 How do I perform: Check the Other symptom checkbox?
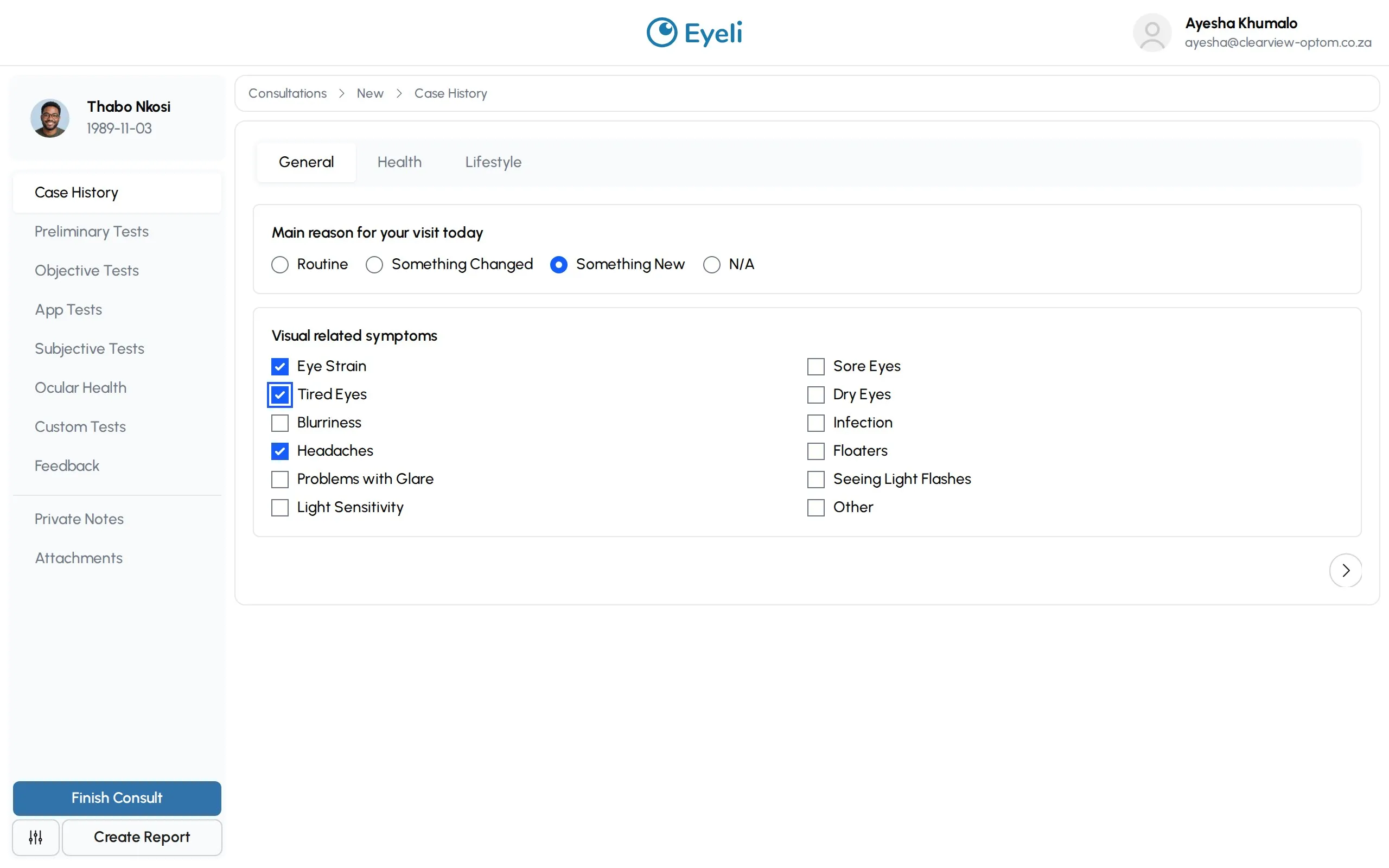point(815,507)
